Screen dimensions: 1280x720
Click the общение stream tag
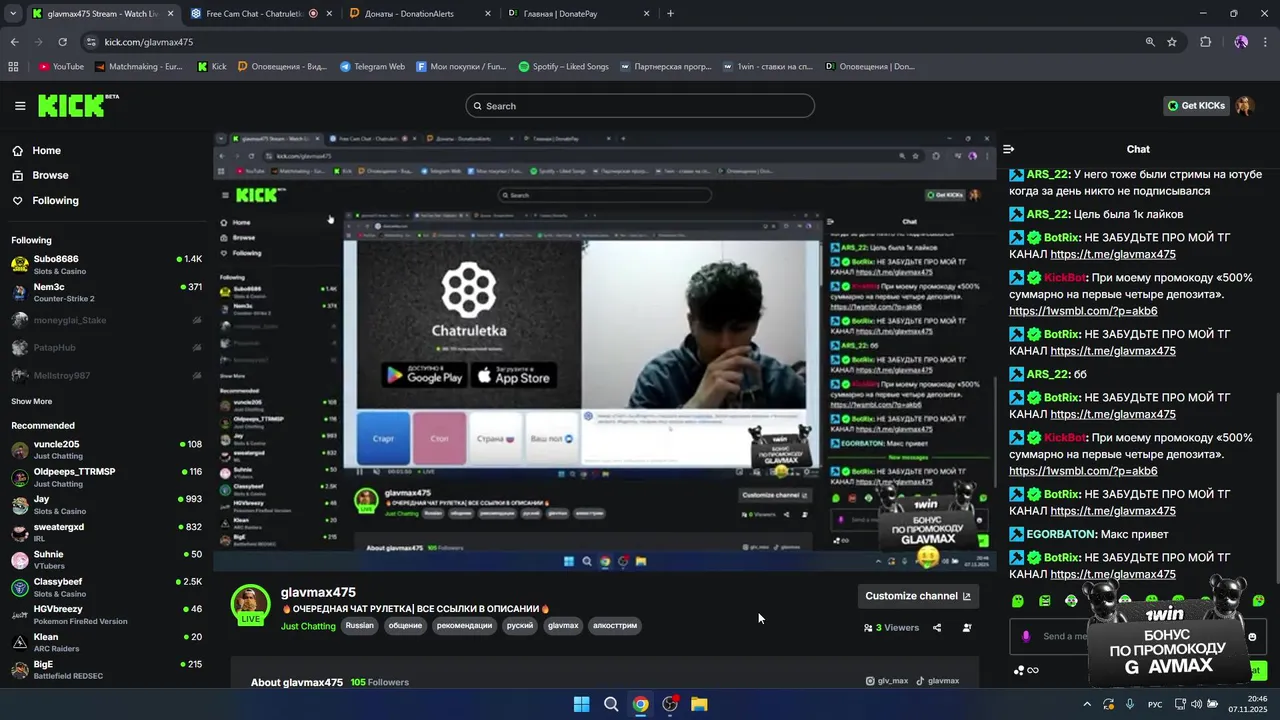pyautogui.click(x=405, y=626)
